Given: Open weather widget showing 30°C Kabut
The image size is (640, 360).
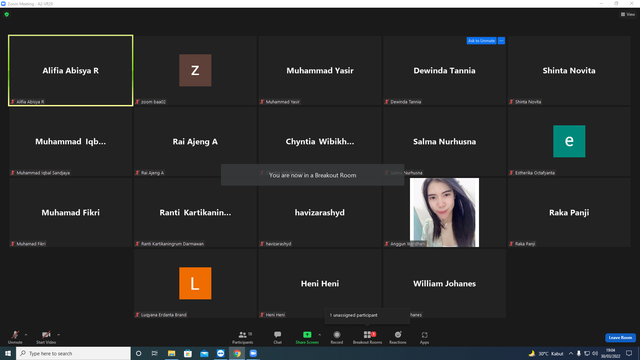Looking at the screenshot, I should tap(546, 353).
